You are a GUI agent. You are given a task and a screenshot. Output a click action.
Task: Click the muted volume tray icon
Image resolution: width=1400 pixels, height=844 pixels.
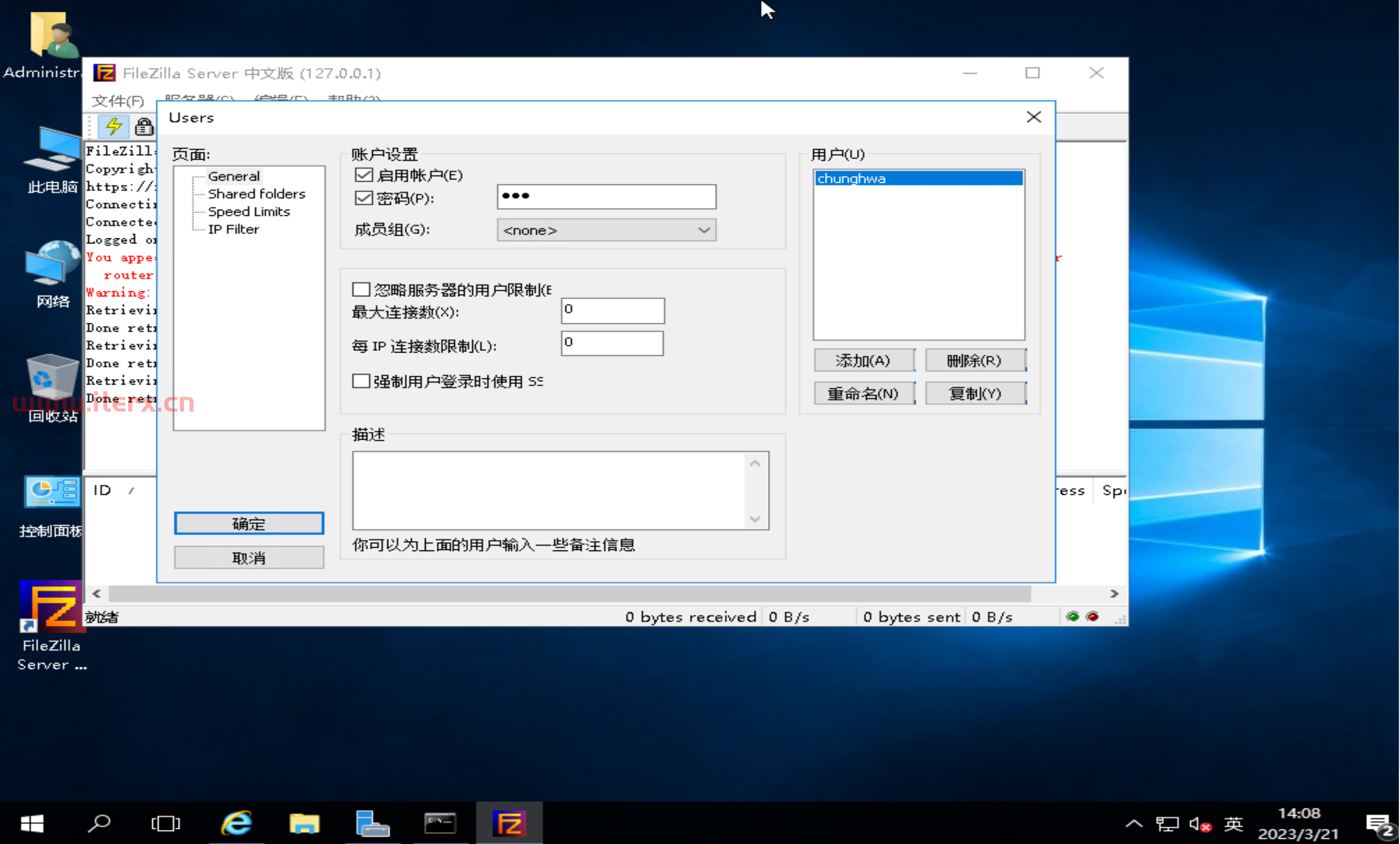click(1200, 824)
